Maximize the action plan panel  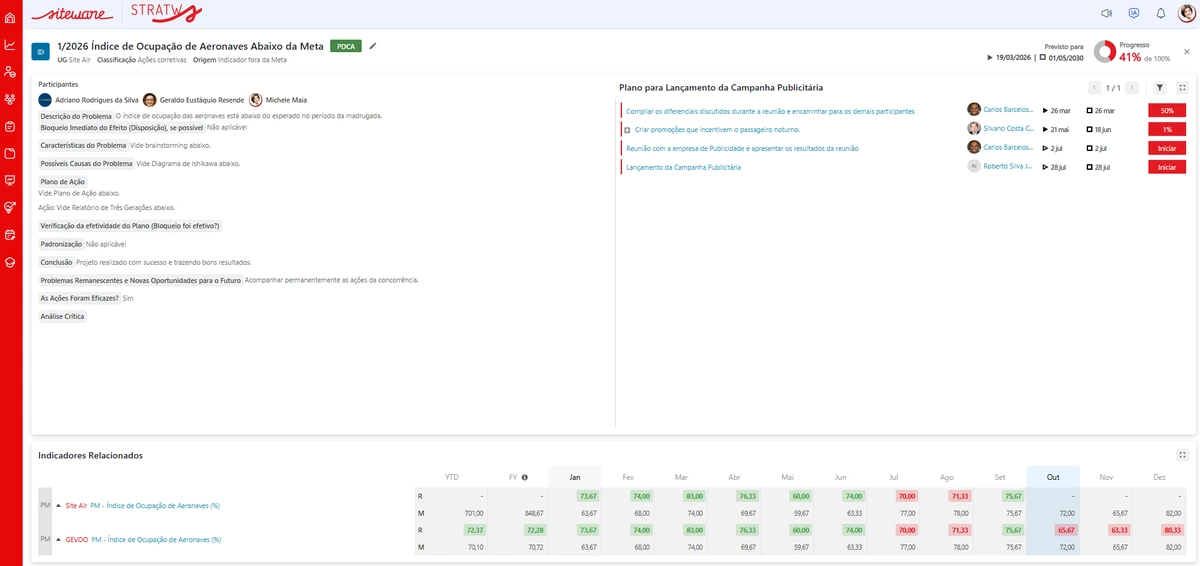click(x=1182, y=88)
